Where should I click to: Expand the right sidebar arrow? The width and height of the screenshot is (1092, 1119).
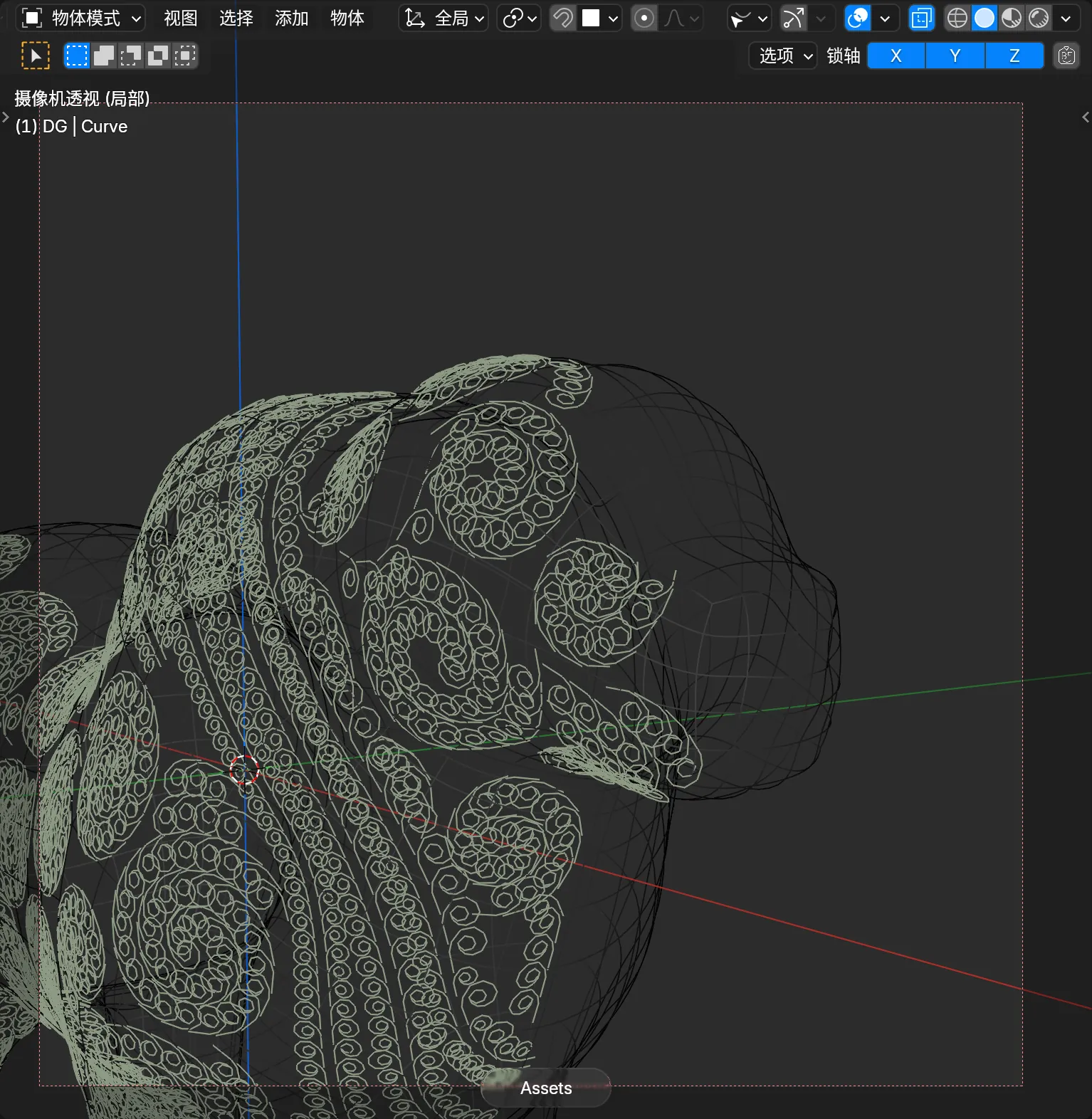tap(1086, 117)
